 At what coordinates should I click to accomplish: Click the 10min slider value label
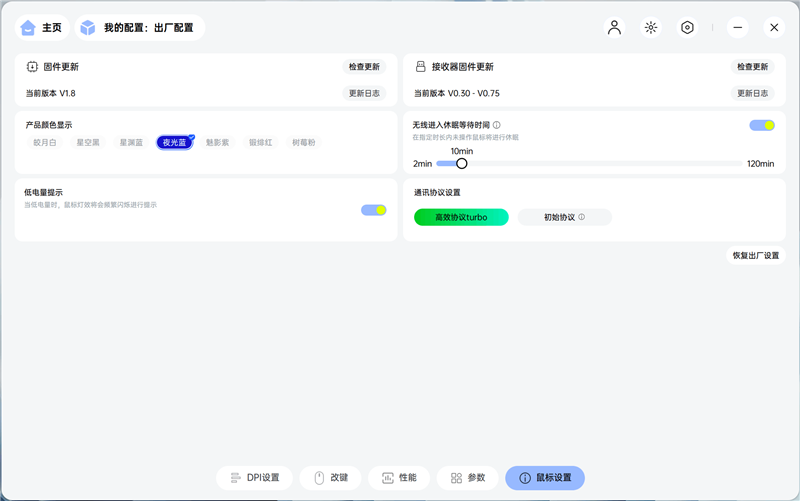(x=462, y=151)
